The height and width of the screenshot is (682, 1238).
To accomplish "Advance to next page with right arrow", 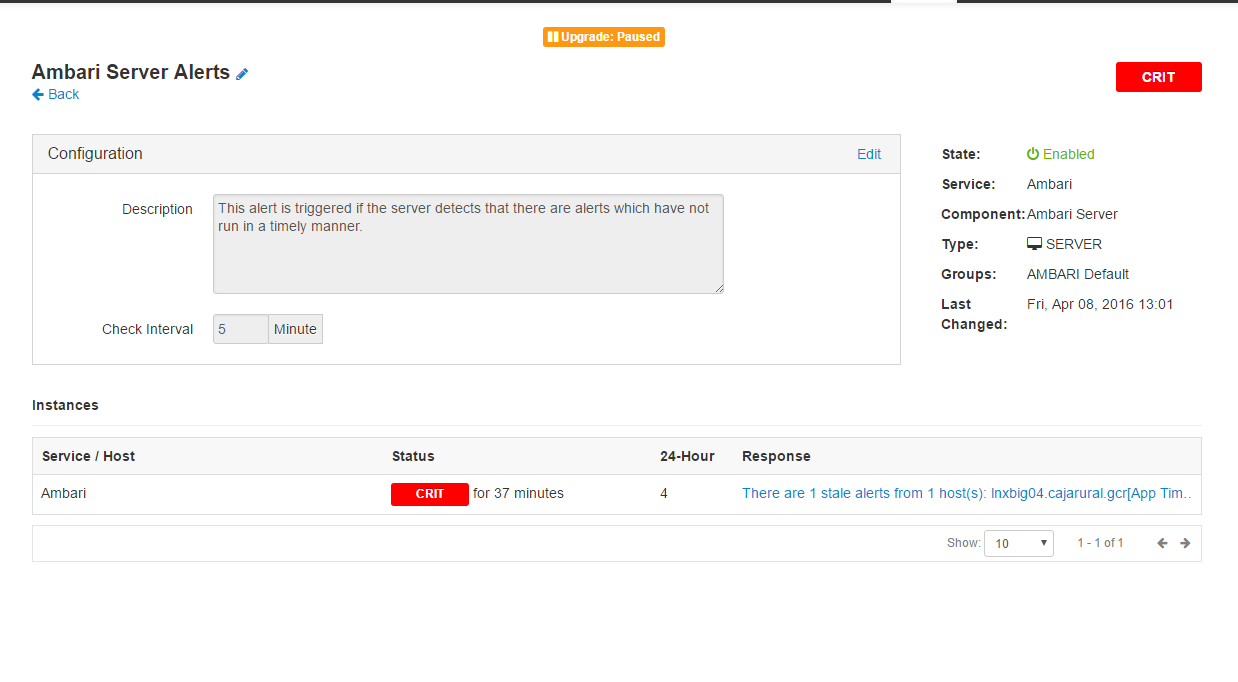I will click(x=1185, y=542).
